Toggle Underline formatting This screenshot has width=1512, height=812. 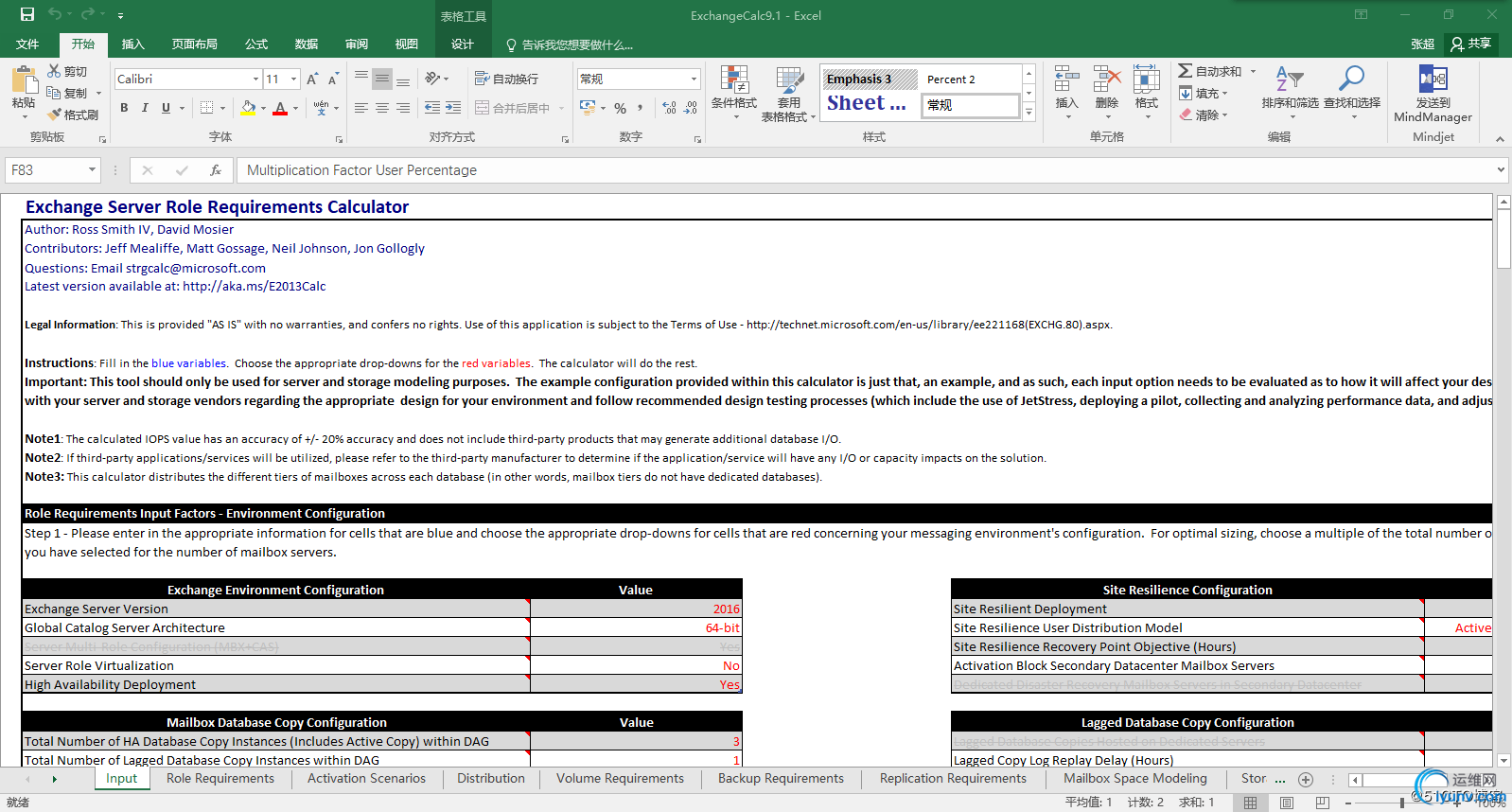pyautogui.click(x=166, y=108)
